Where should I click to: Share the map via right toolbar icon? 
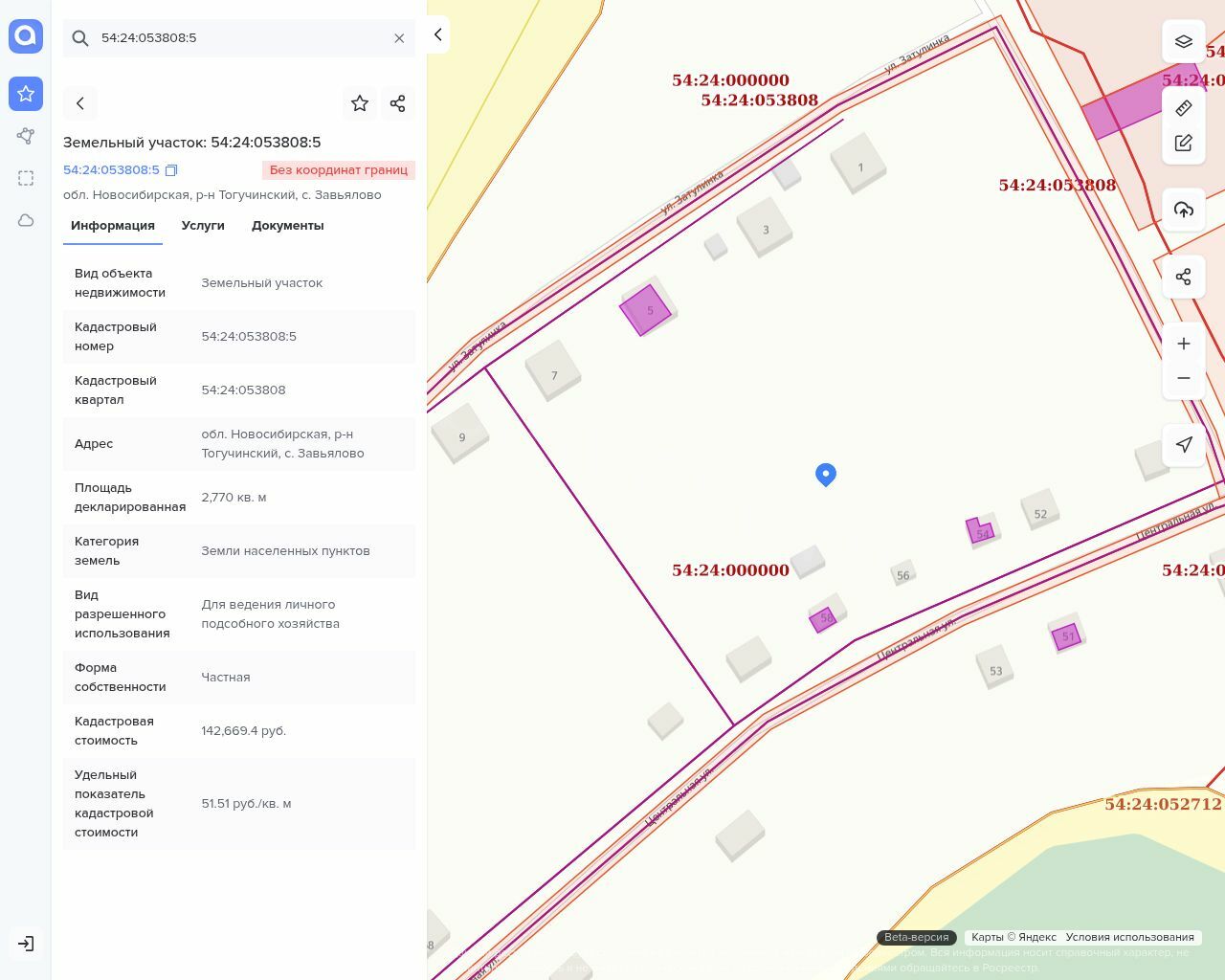tap(1183, 277)
